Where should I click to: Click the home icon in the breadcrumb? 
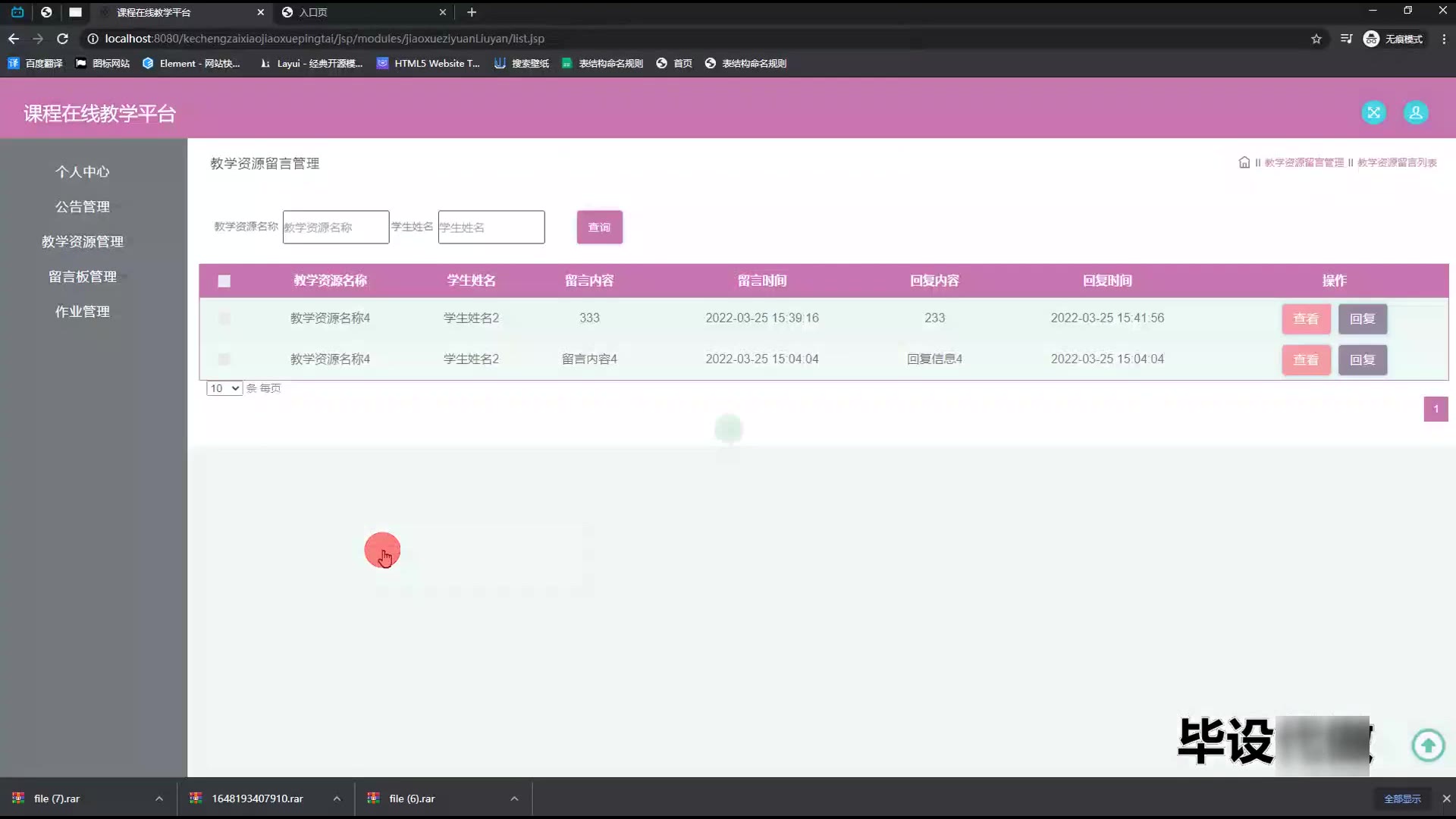pos(1244,162)
